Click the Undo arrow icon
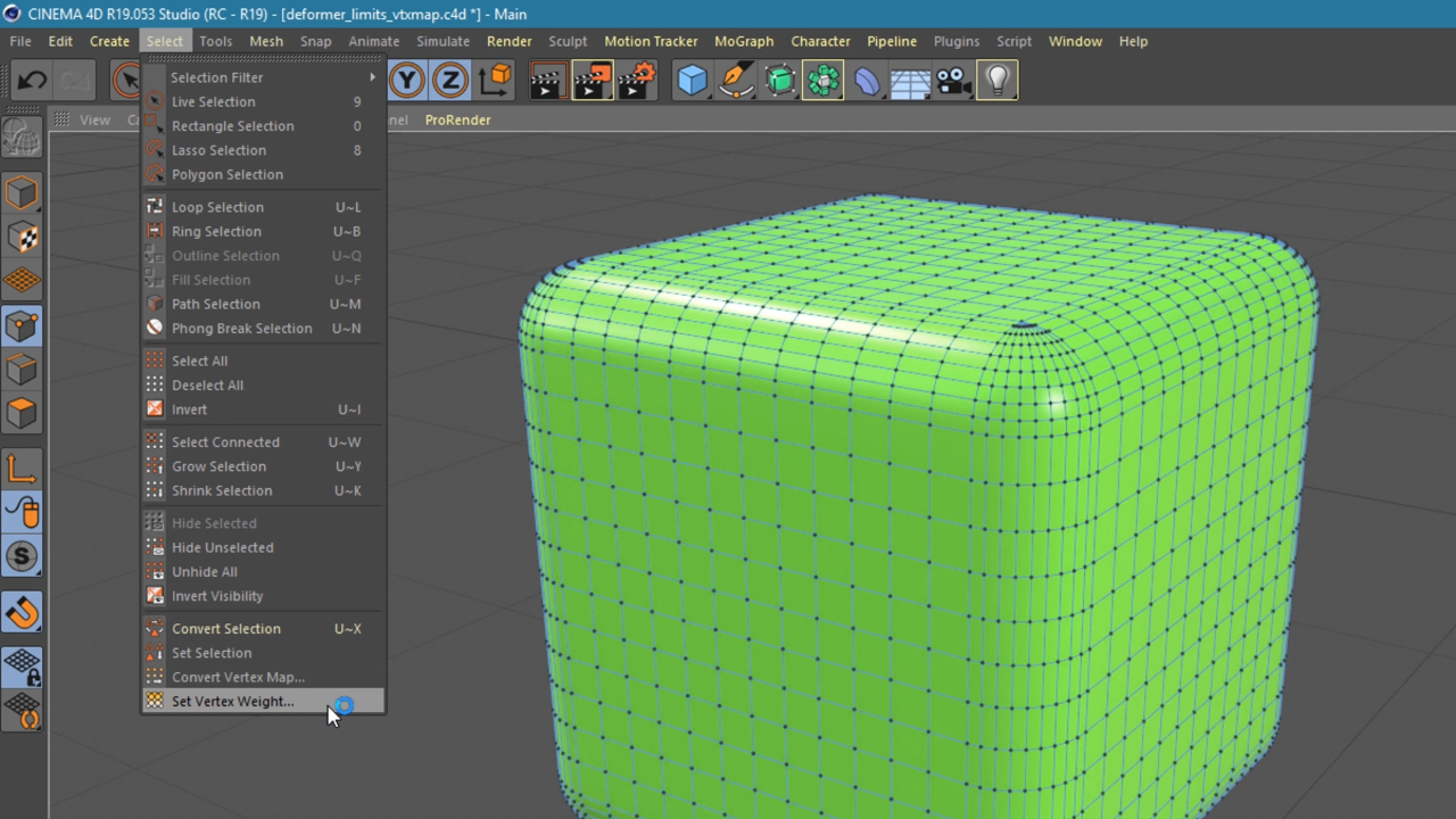 tap(31, 80)
